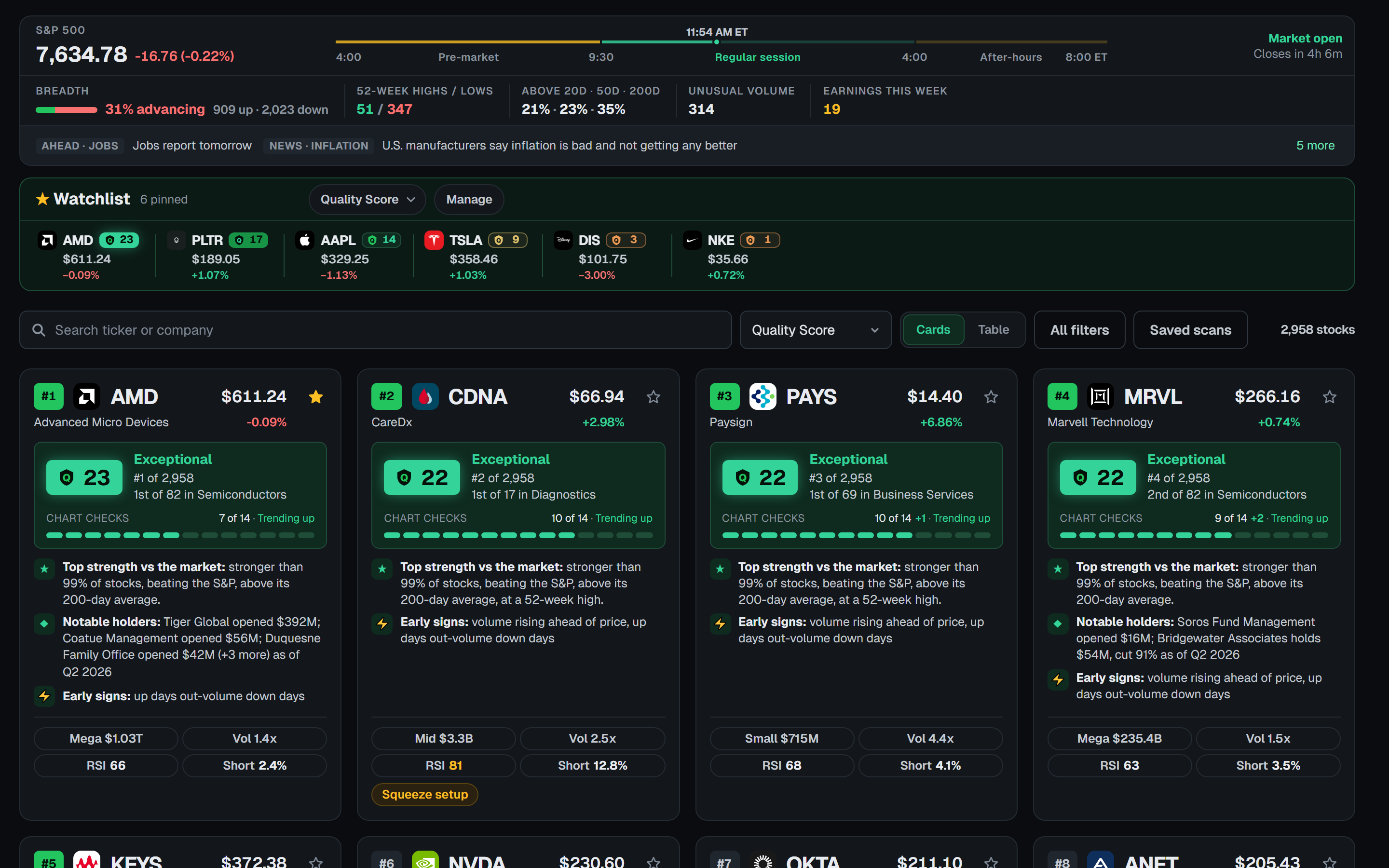The image size is (1389, 868).
Task: Click the AHEAD · JOBS tag
Action: pos(80,146)
